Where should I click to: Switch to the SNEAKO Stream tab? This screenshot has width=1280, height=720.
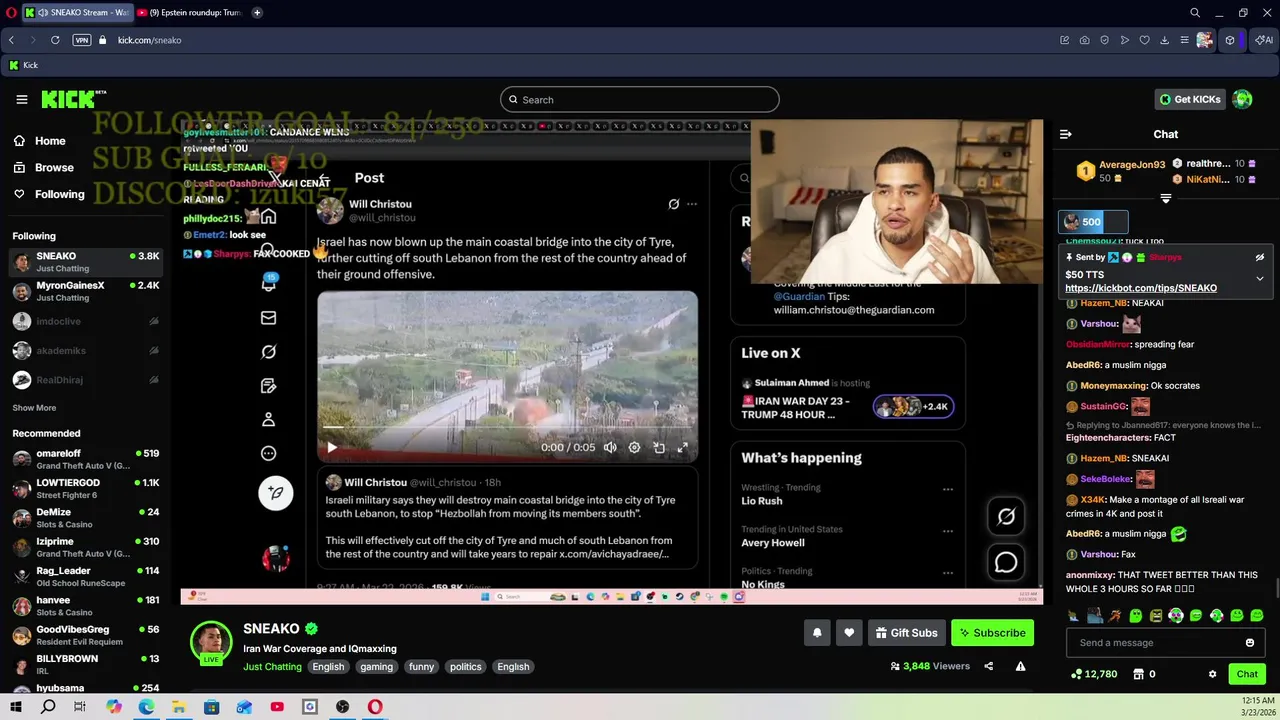pos(78,13)
